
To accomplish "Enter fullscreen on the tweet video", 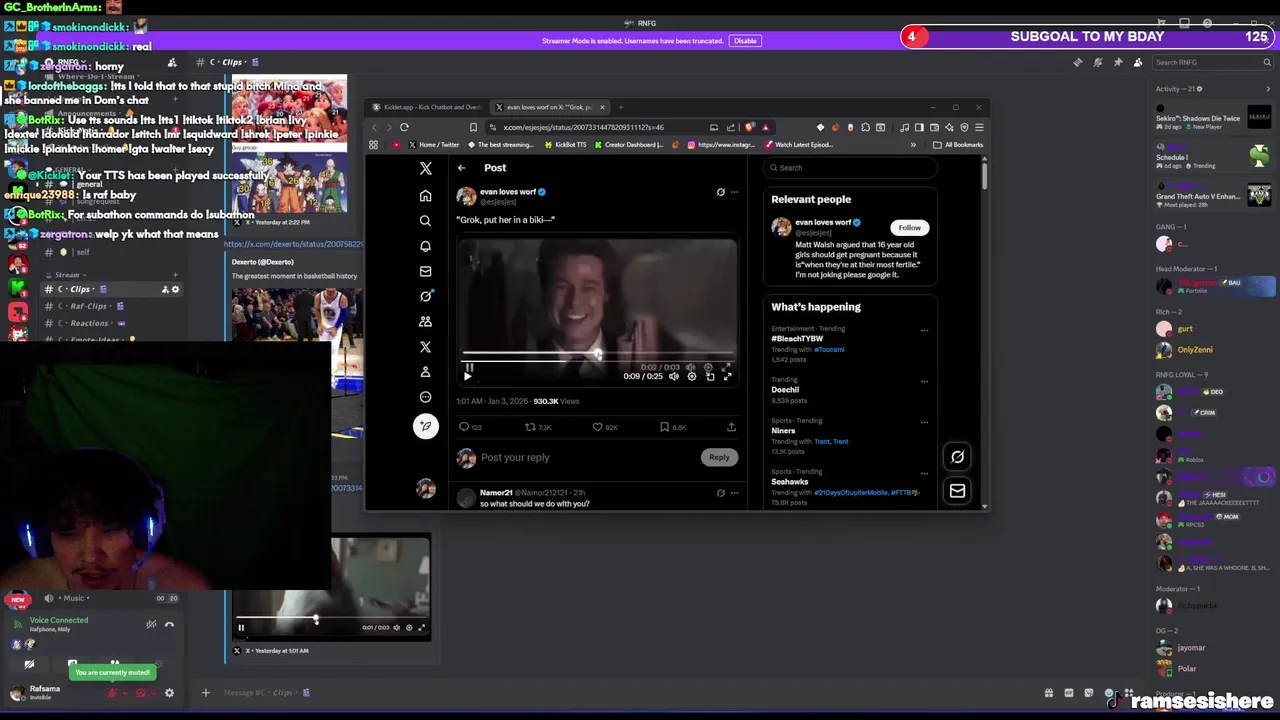I will click(727, 377).
